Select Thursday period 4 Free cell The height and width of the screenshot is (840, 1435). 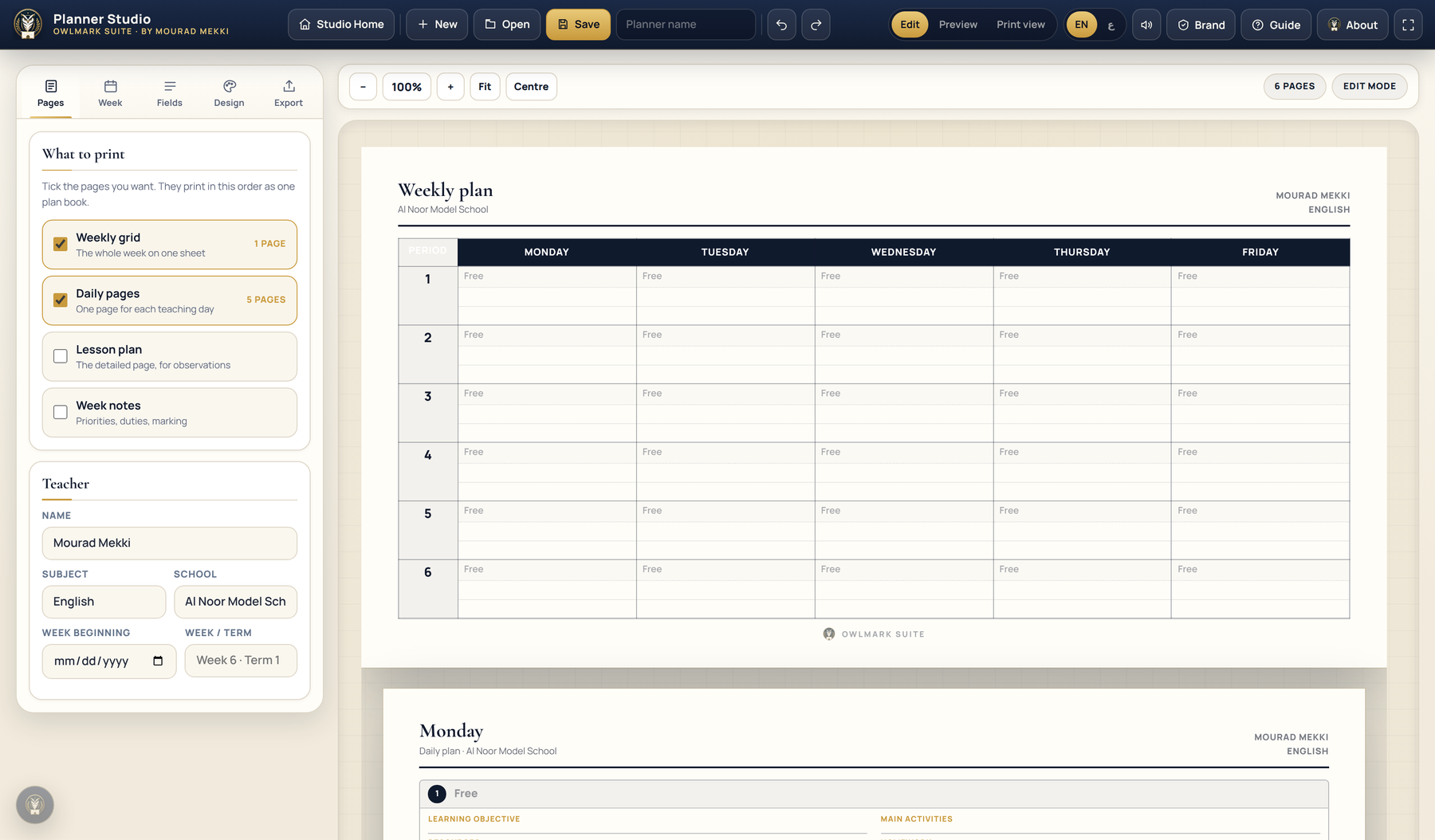[1082, 472]
